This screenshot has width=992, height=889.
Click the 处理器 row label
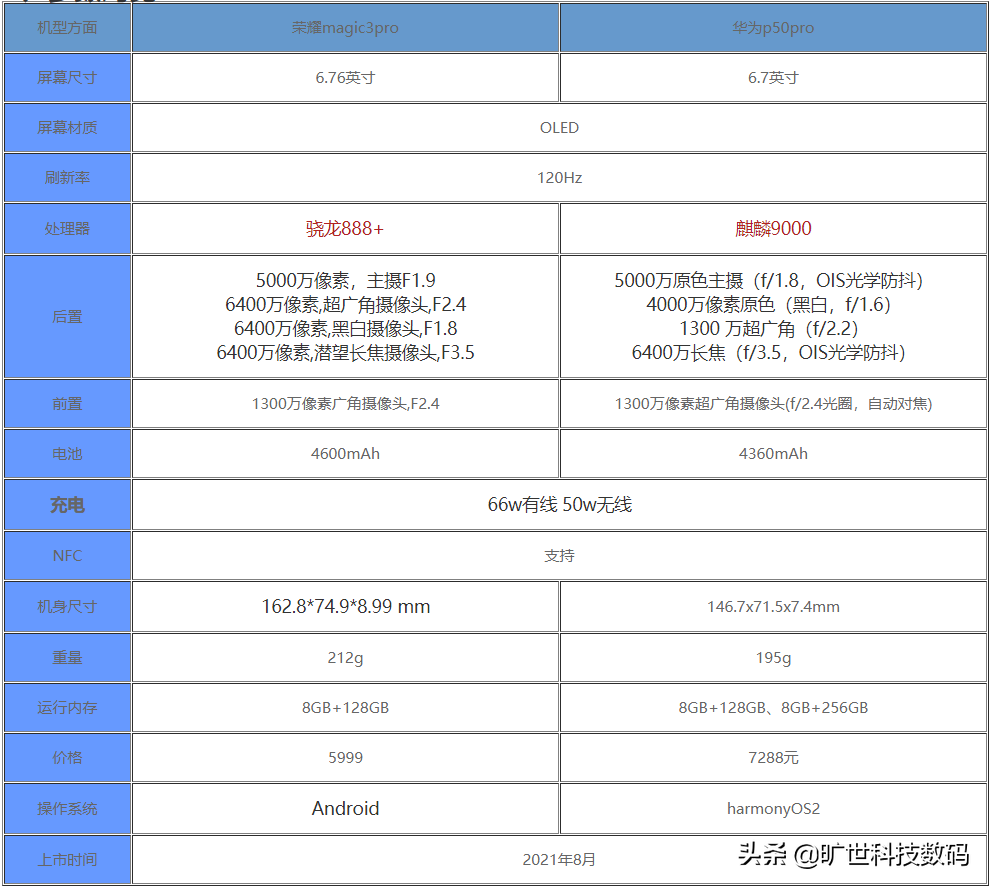[68, 228]
